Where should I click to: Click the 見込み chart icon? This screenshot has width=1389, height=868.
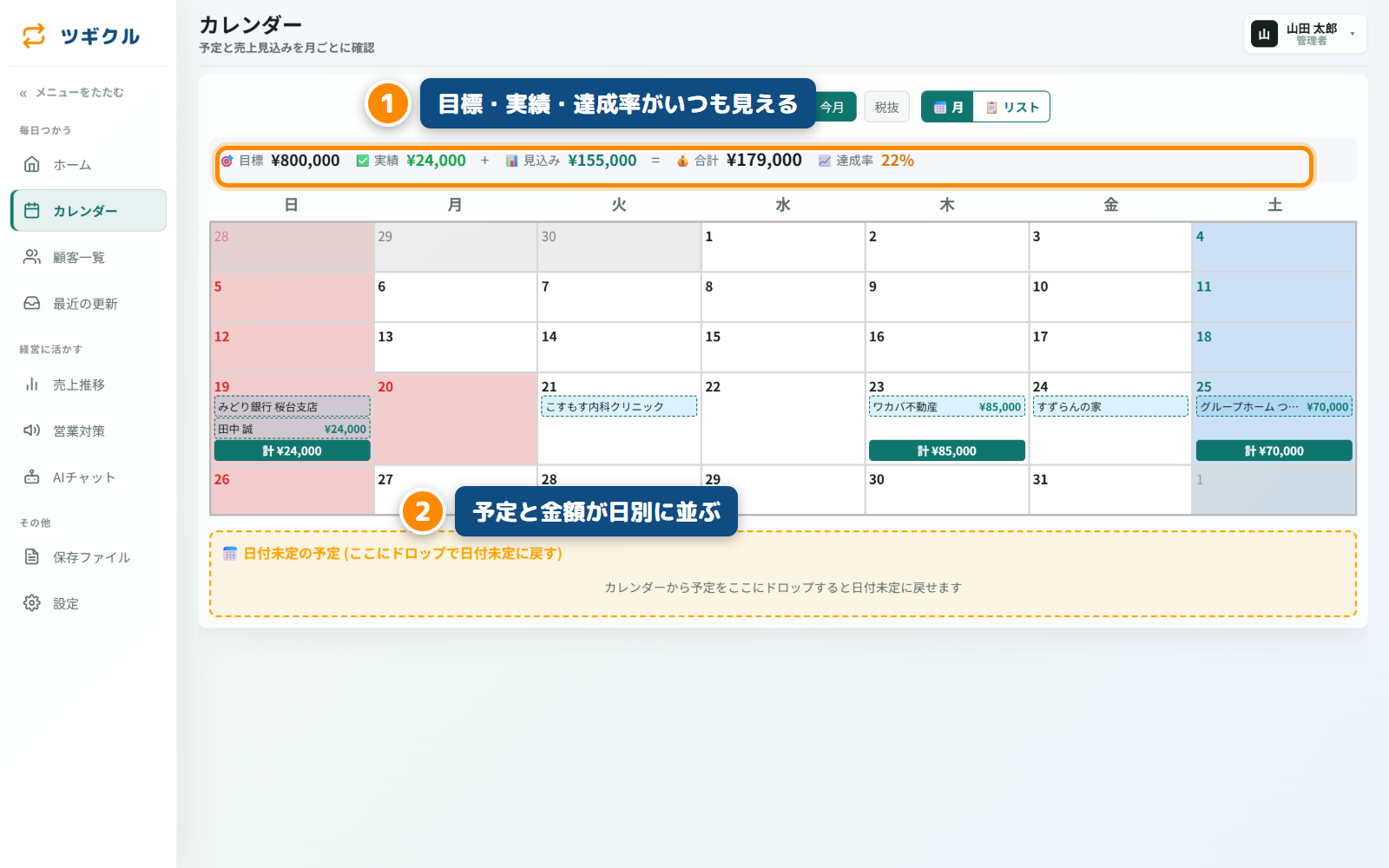(x=512, y=161)
